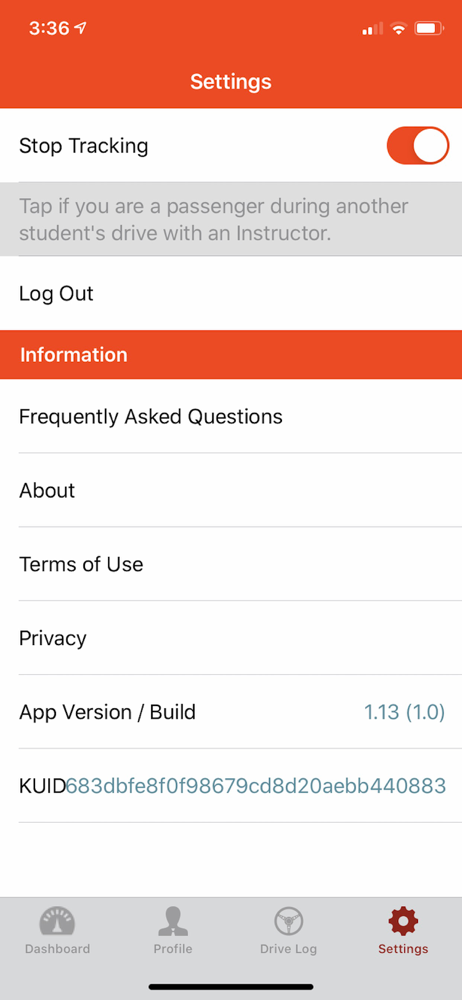
Task: Tap the Wi-Fi status icon
Action: point(399,28)
